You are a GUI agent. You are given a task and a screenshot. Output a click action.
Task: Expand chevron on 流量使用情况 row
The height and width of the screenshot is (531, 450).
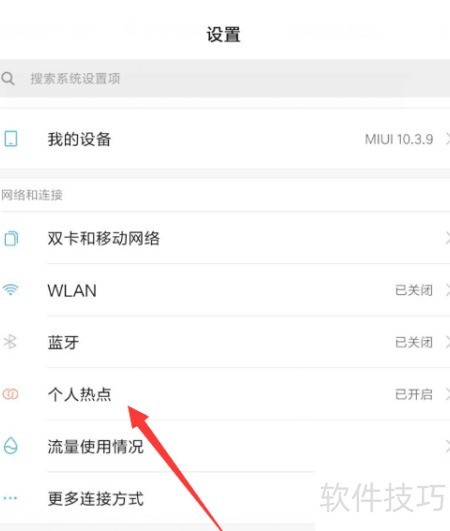(447, 446)
